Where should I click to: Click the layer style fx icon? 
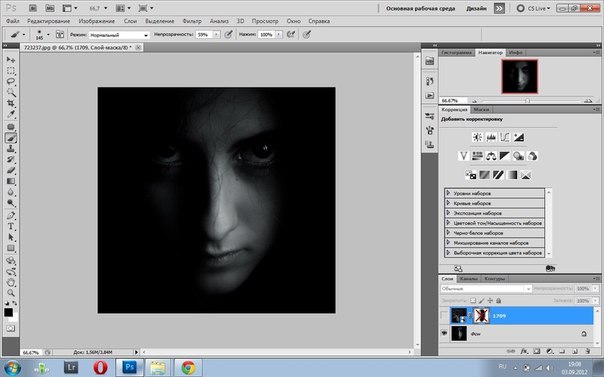[524, 351]
